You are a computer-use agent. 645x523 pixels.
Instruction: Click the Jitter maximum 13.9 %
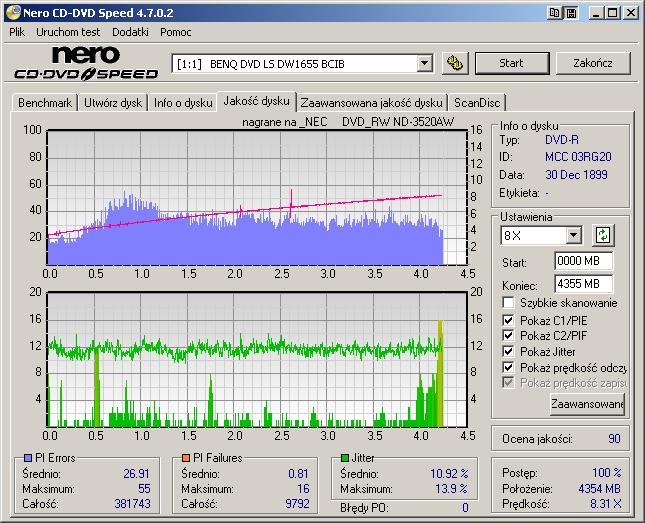pos(451,488)
